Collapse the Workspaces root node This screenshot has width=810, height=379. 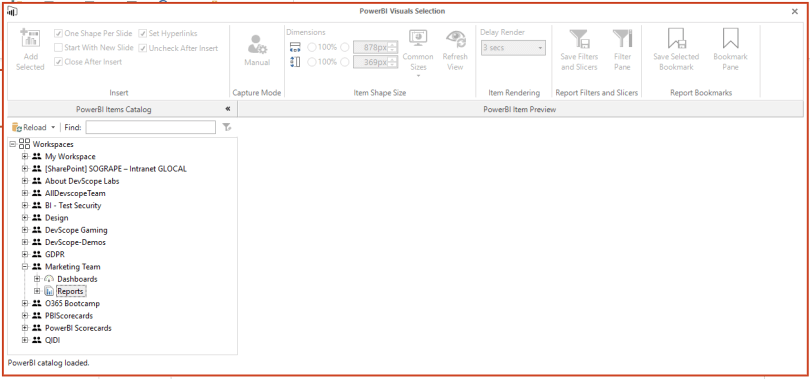pyautogui.click(x=13, y=145)
